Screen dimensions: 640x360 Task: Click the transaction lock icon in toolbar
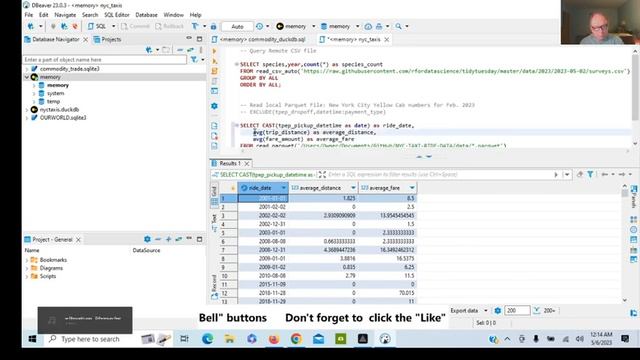tap(213, 26)
